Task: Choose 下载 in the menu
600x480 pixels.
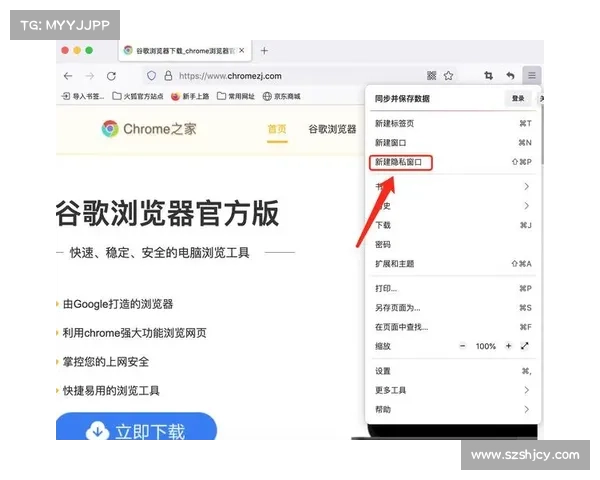Action: (383, 225)
